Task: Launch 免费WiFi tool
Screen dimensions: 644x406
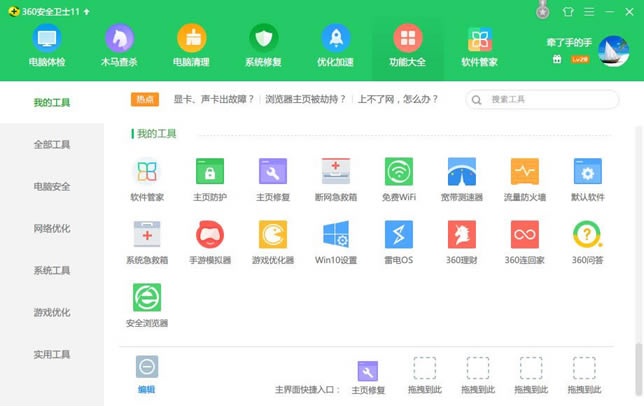Action: (398, 178)
